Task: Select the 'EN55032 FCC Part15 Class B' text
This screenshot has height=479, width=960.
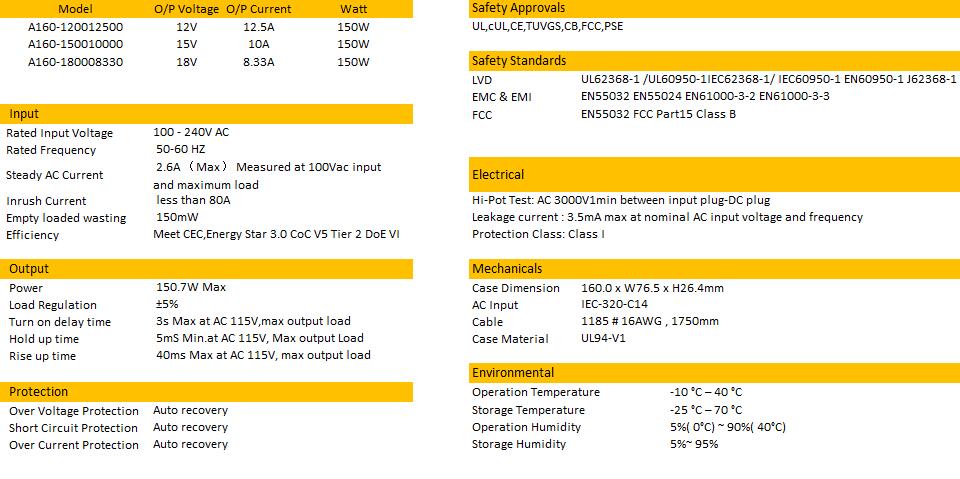Action: click(658, 114)
